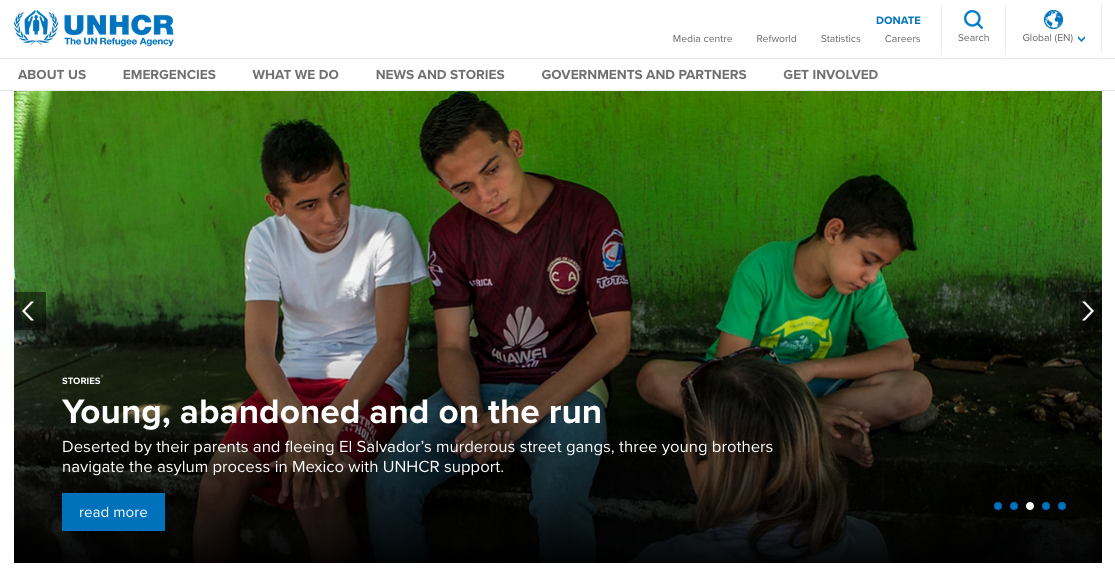Expand Global (EN) language dropdown

click(1054, 38)
